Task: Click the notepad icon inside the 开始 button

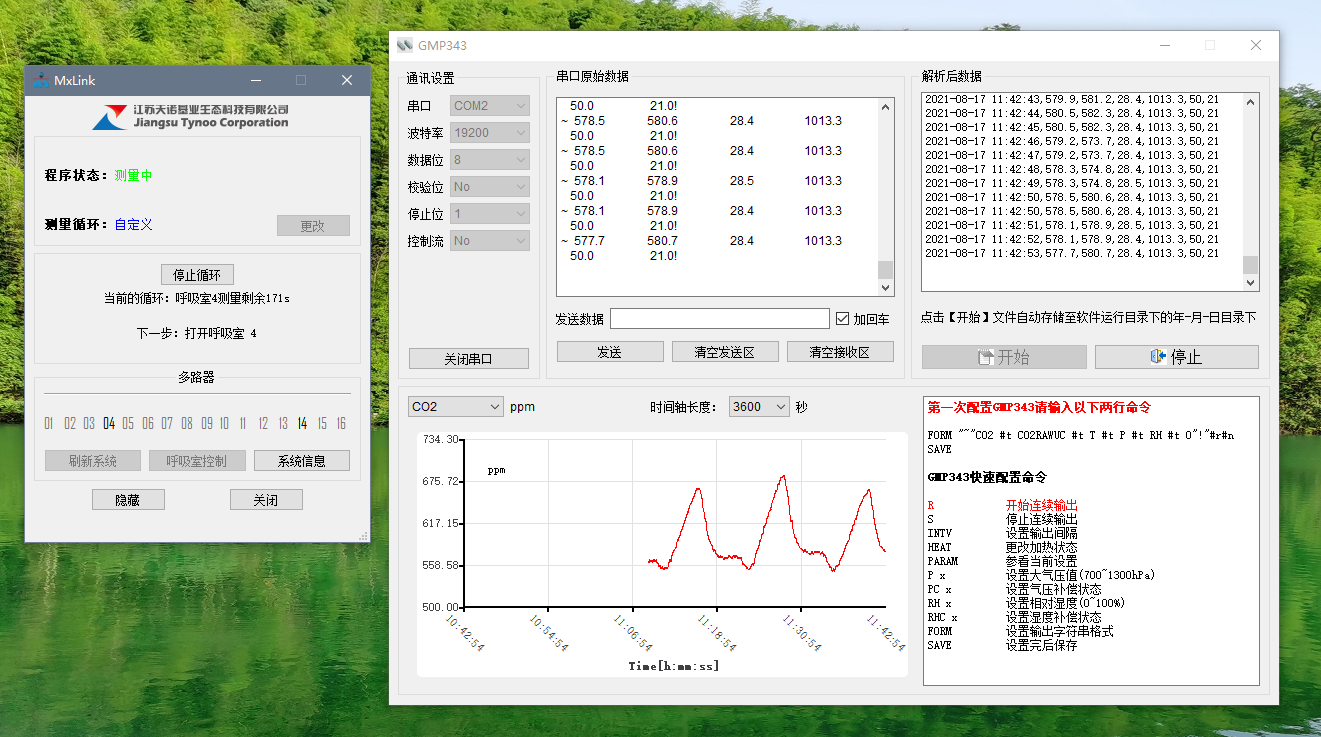Action: click(986, 357)
